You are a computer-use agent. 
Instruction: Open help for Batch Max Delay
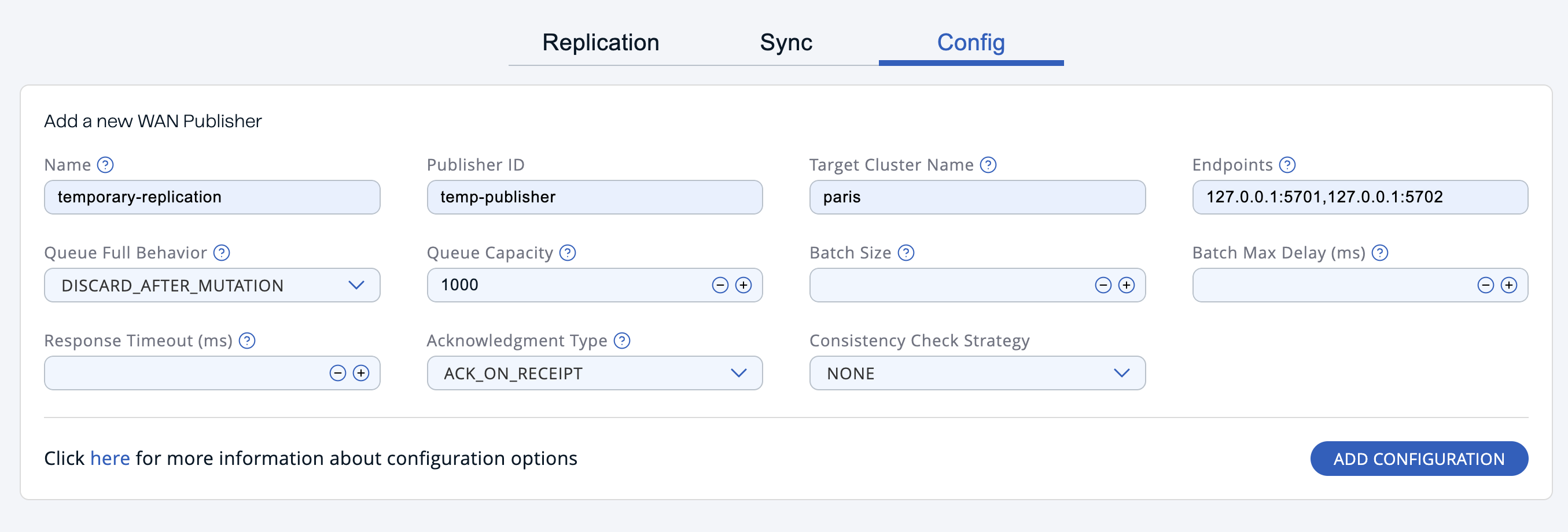[x=1380, y=252]
